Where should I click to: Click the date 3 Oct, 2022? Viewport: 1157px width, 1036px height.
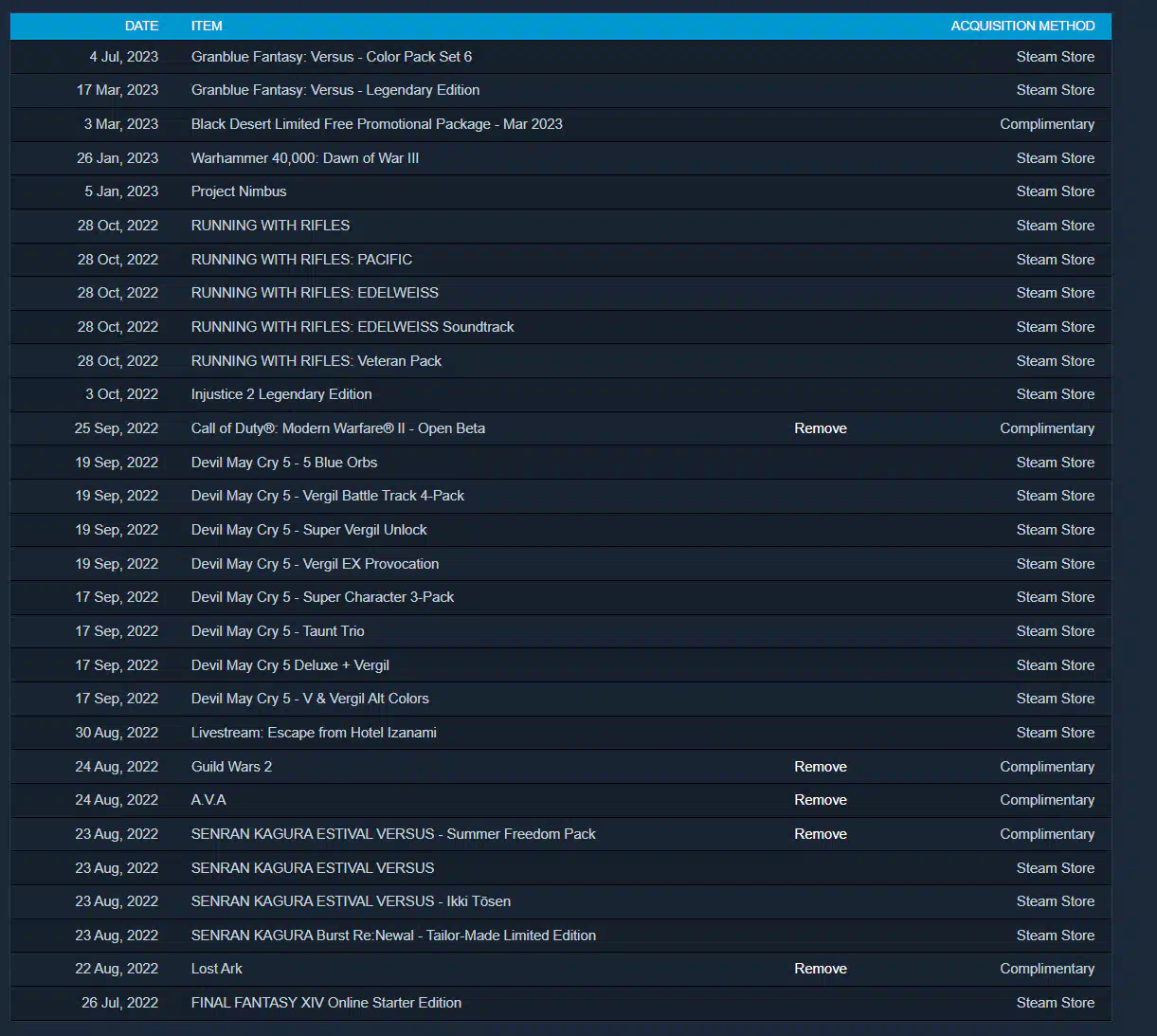122,394
